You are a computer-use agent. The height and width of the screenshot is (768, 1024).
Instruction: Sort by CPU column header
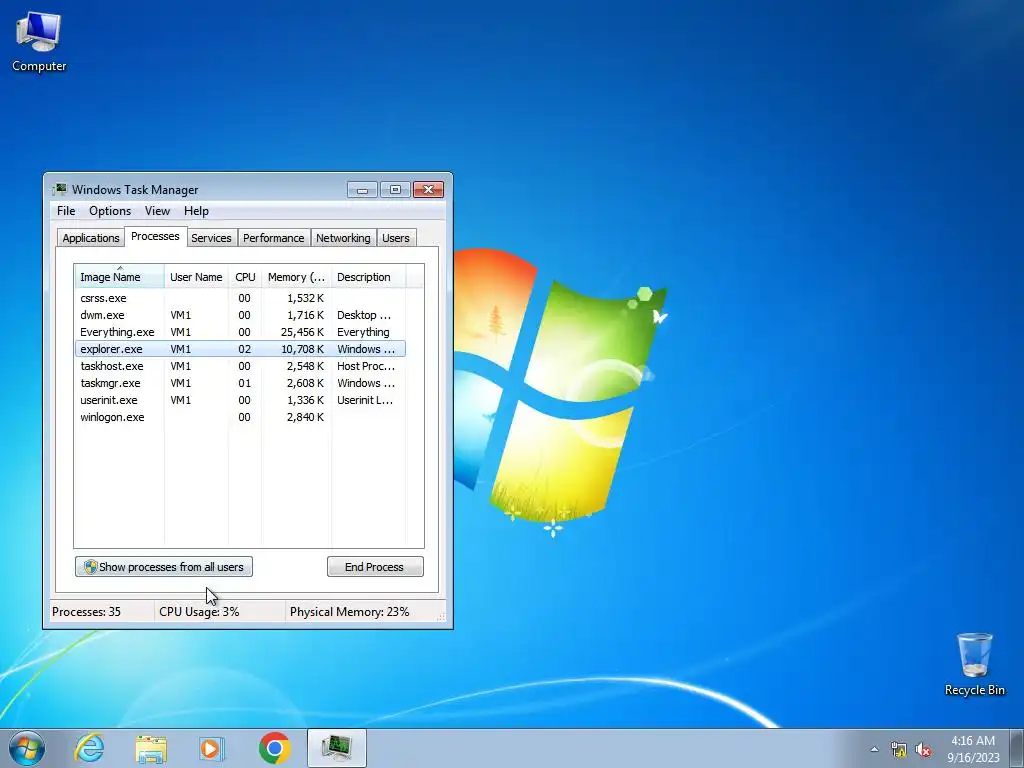(245, 277)
